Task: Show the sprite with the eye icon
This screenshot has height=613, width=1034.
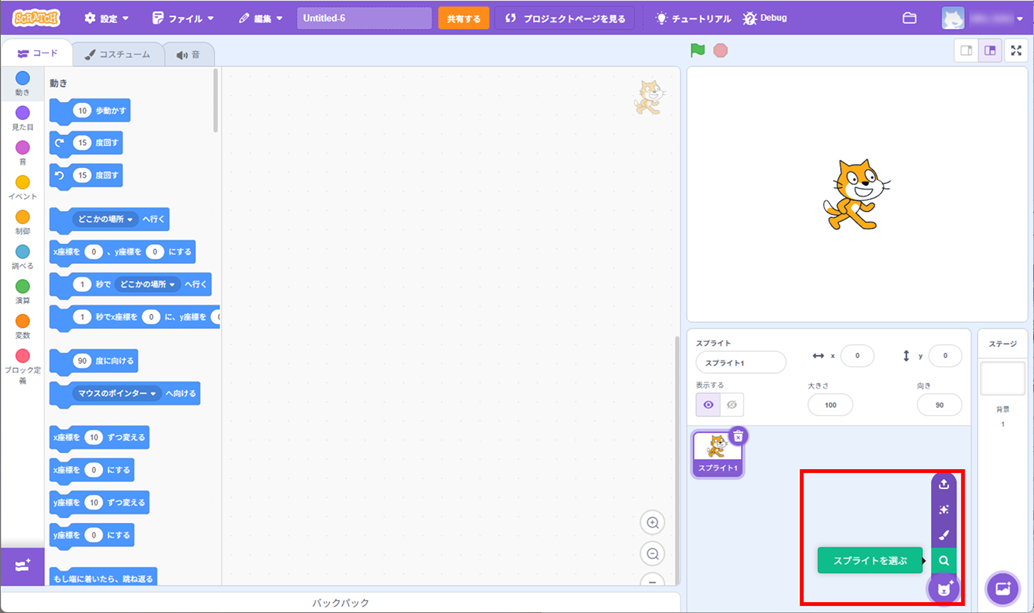Action: point(708,405)
